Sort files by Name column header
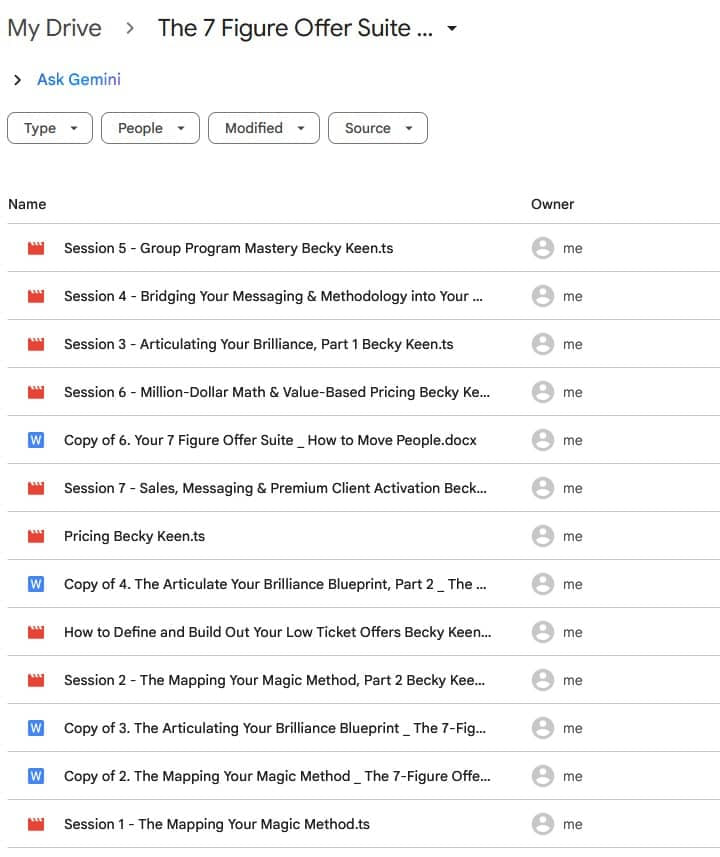 [x=27, y=204]
